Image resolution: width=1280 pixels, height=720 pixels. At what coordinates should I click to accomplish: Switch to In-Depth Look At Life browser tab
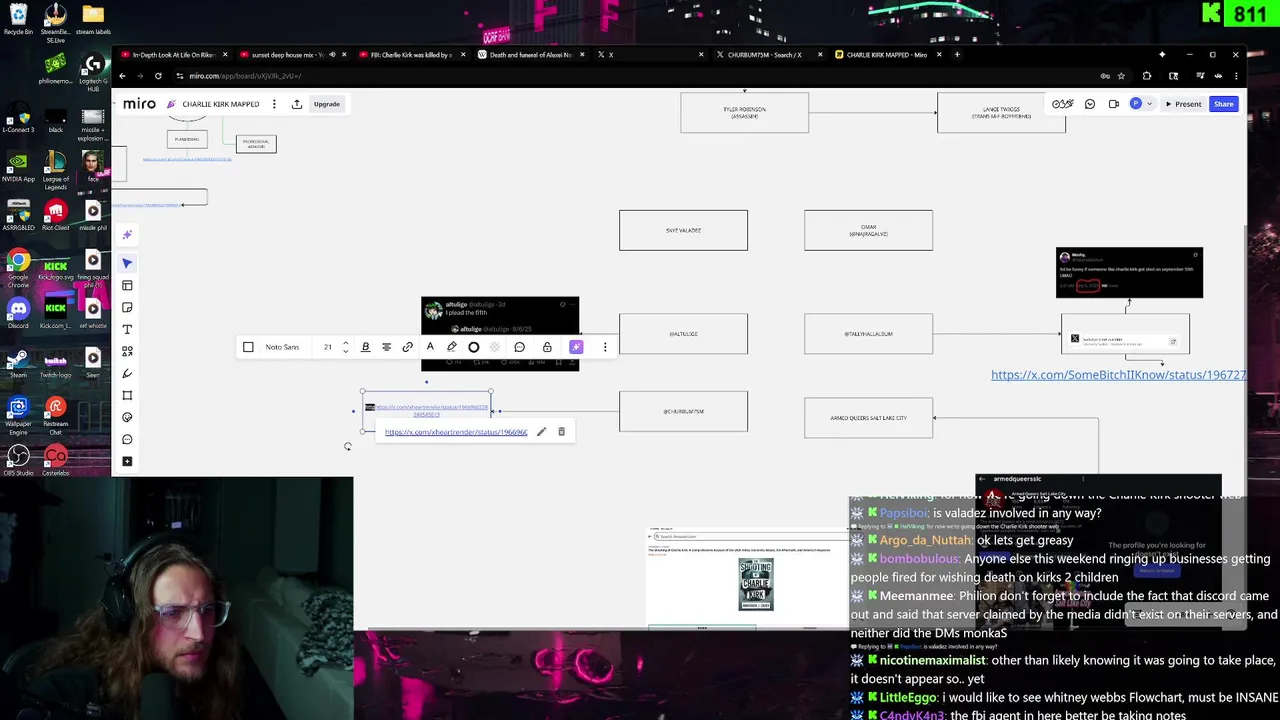(x=174, y=55)
